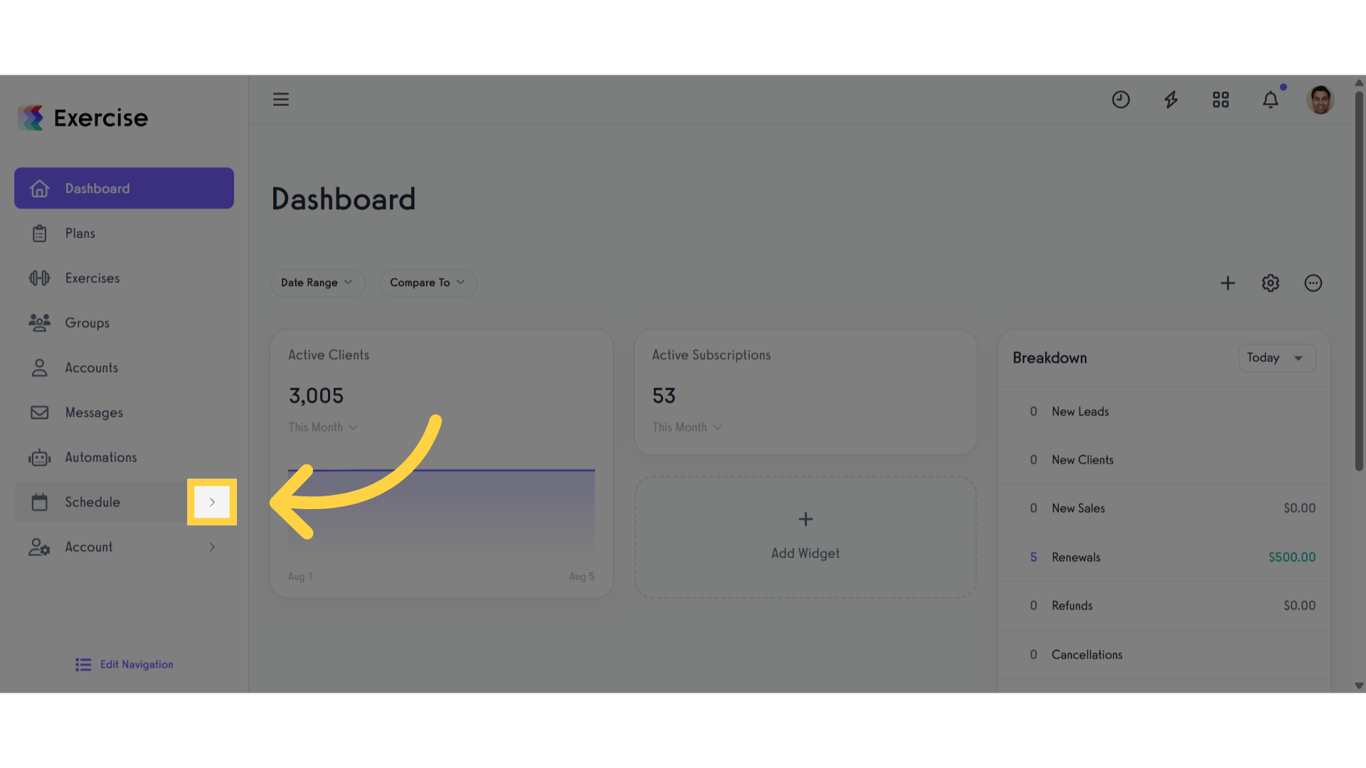Open the more options ellipsis icon
Viewport: 1366px width, 768px height.
pyautogui.click(x=1313, y=283)
